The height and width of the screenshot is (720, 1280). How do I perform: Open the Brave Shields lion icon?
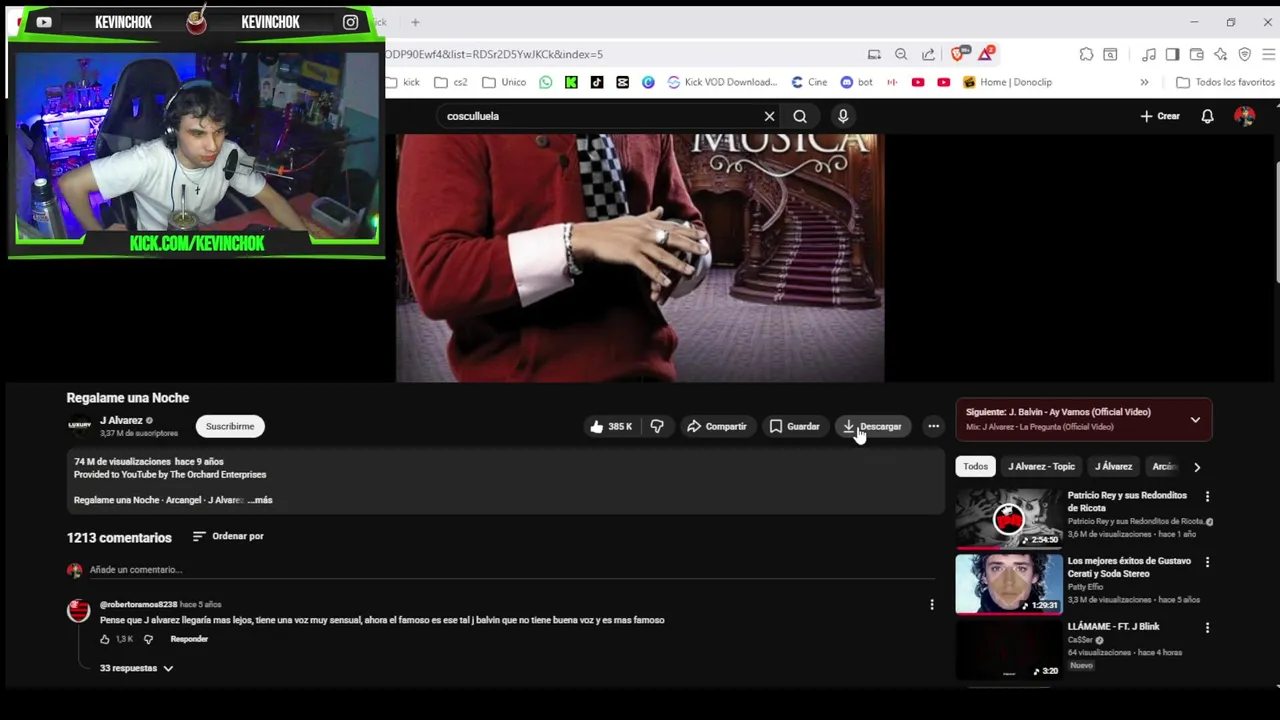[959, 54]
